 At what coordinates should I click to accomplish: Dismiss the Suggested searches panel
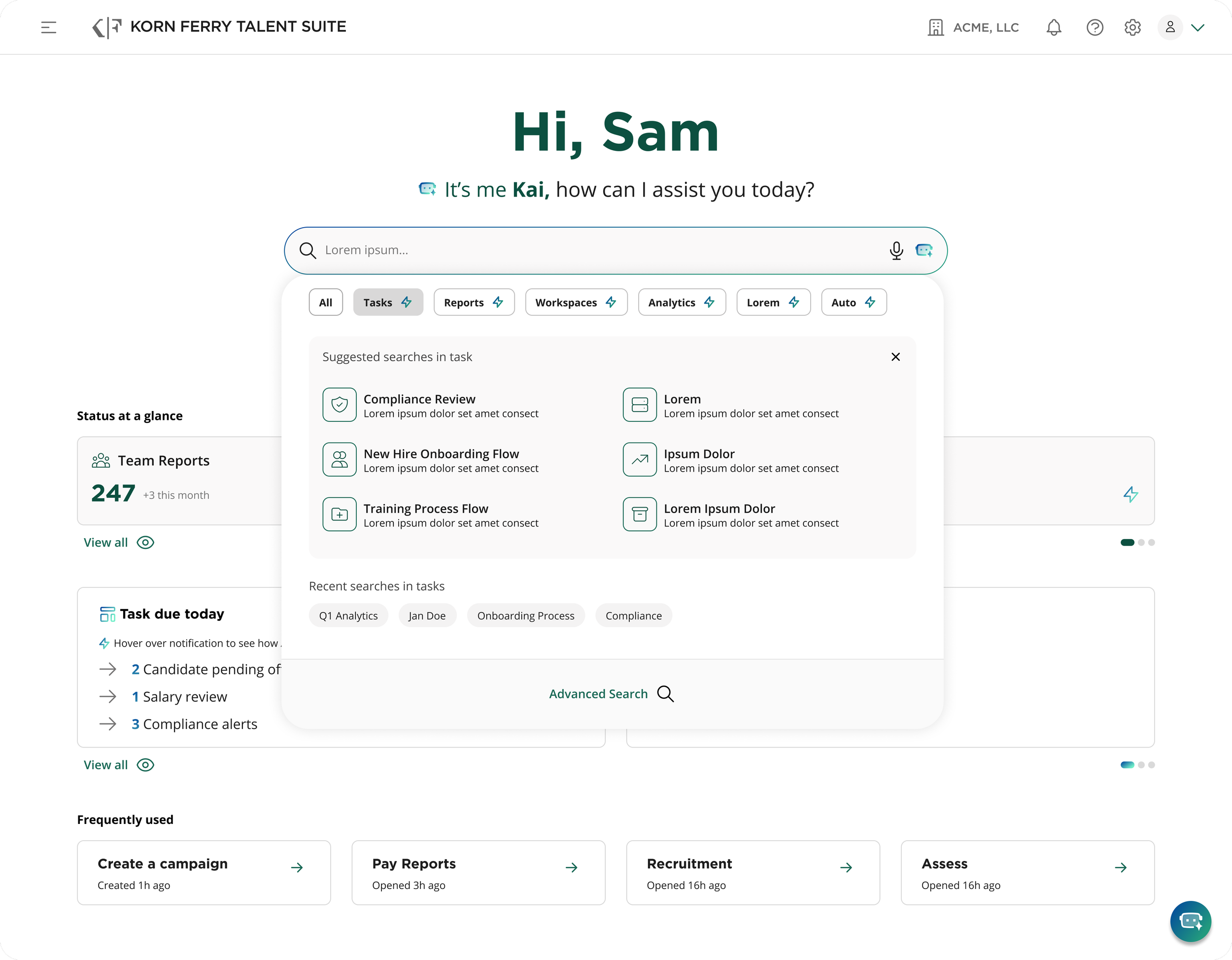coord(896,356)
